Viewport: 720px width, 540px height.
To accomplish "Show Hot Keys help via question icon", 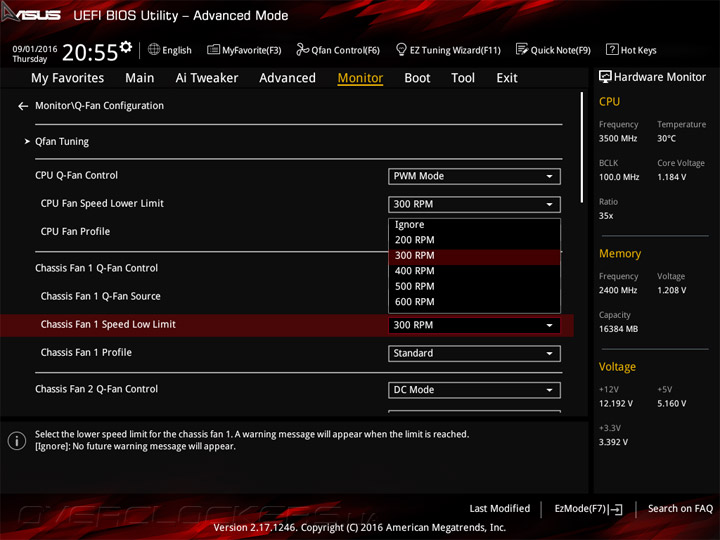I will tap(612, 49).
